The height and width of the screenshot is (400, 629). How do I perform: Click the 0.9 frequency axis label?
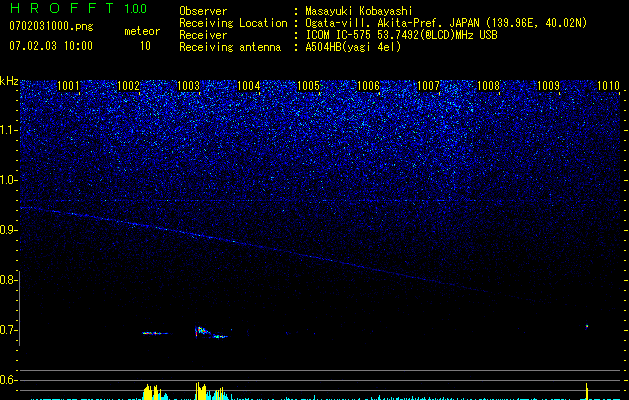pos(8,230)
